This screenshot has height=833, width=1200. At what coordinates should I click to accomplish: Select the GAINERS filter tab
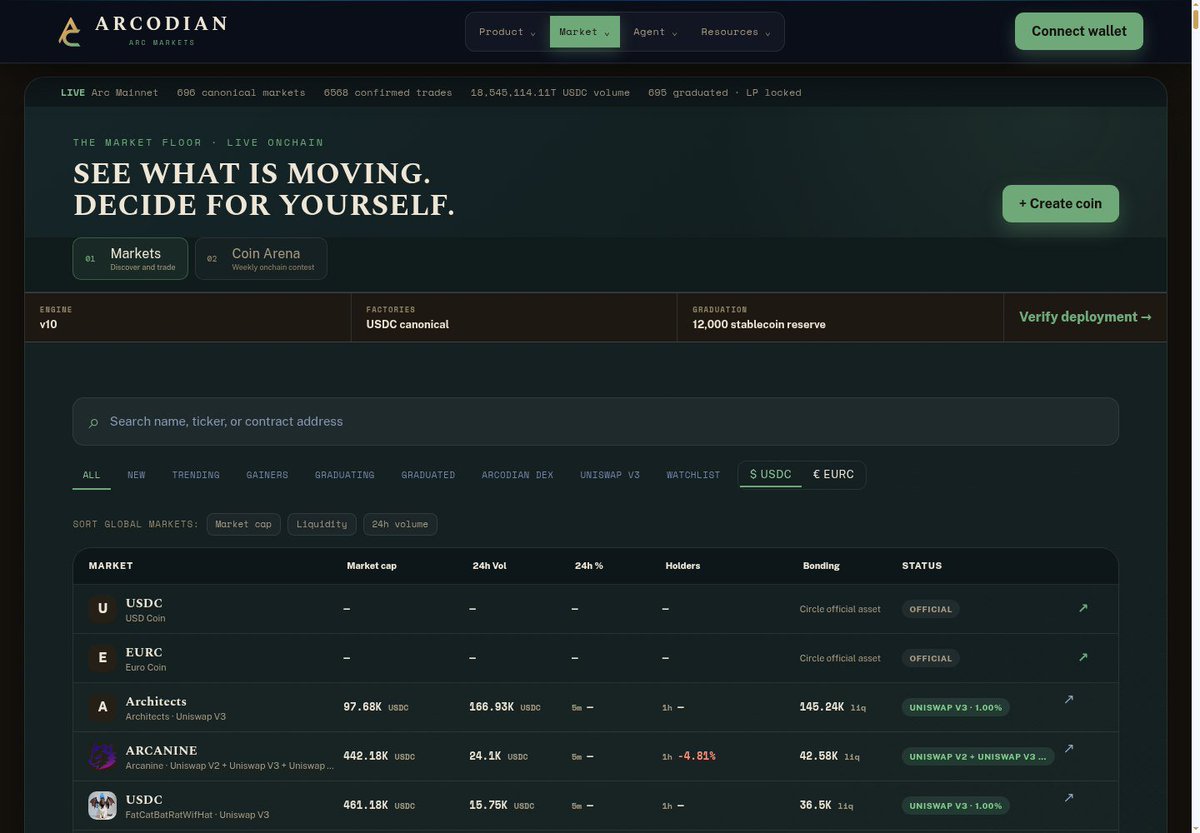tap(267, 475)
